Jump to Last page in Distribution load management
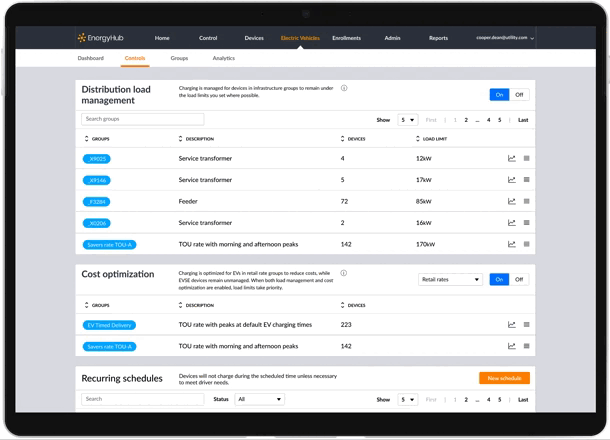 pyautogui.click(x=523, y=120)
